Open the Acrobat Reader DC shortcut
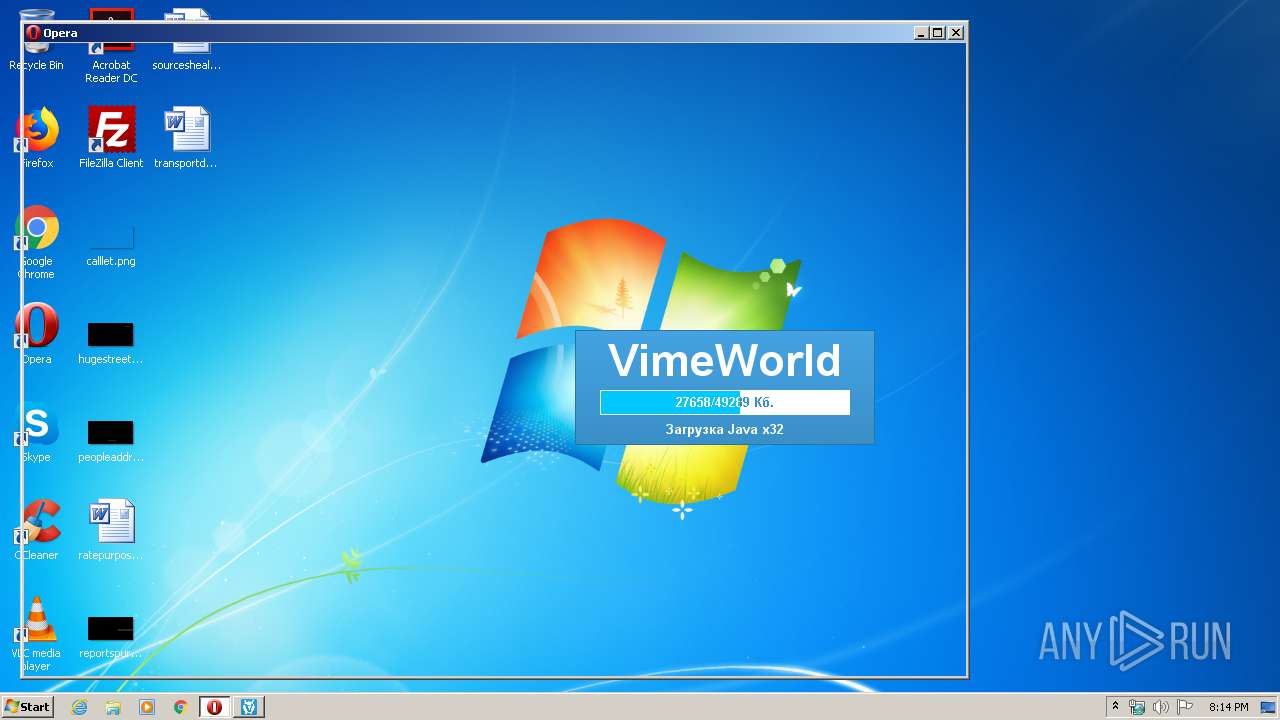 click(111, 46)
